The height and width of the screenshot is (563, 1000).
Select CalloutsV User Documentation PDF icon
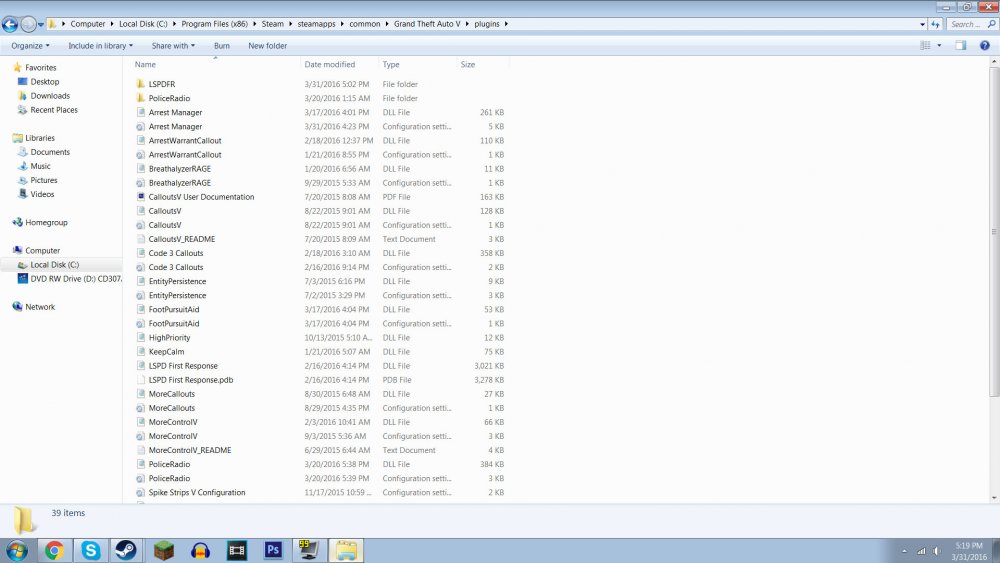(140, 196)
